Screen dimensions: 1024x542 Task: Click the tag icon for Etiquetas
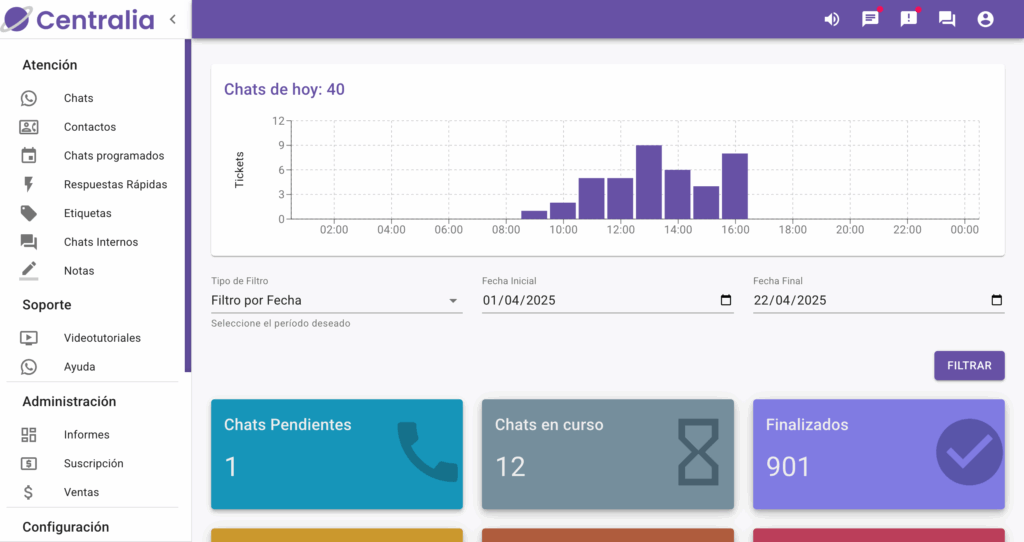[x=29, y=213]
